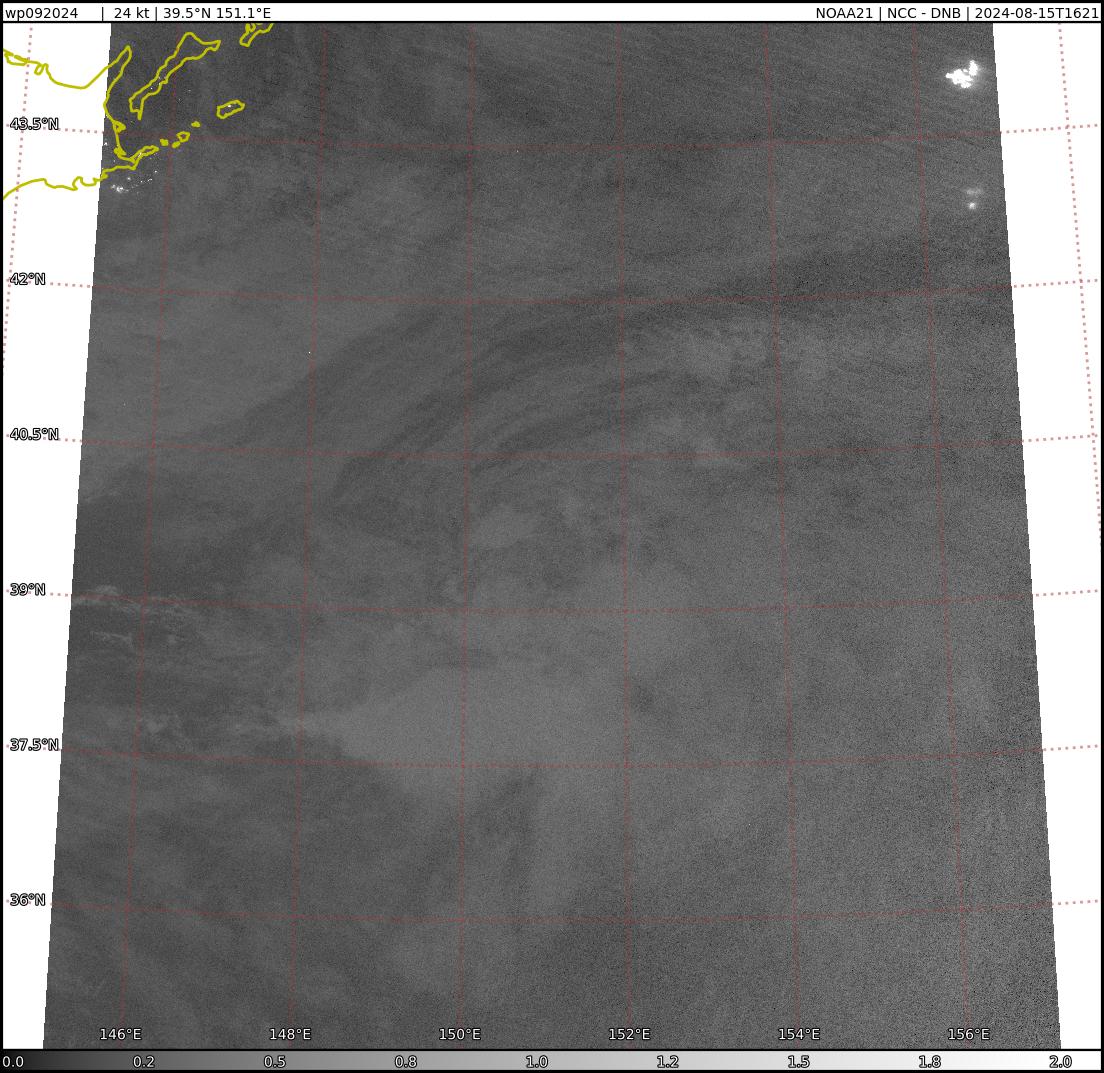Click the 36°N latitude label
This screenshot has width=1104, height=1073.
(27, 899)
